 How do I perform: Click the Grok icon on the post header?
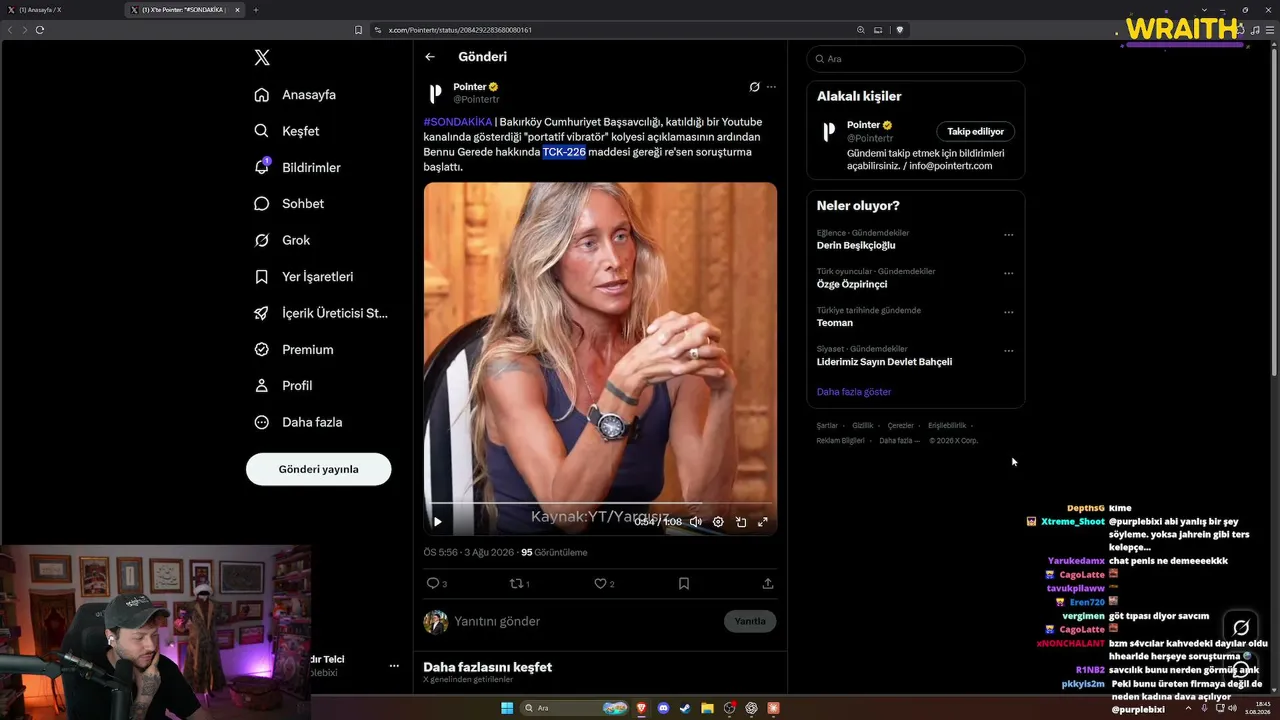click(x=754, y=87)
